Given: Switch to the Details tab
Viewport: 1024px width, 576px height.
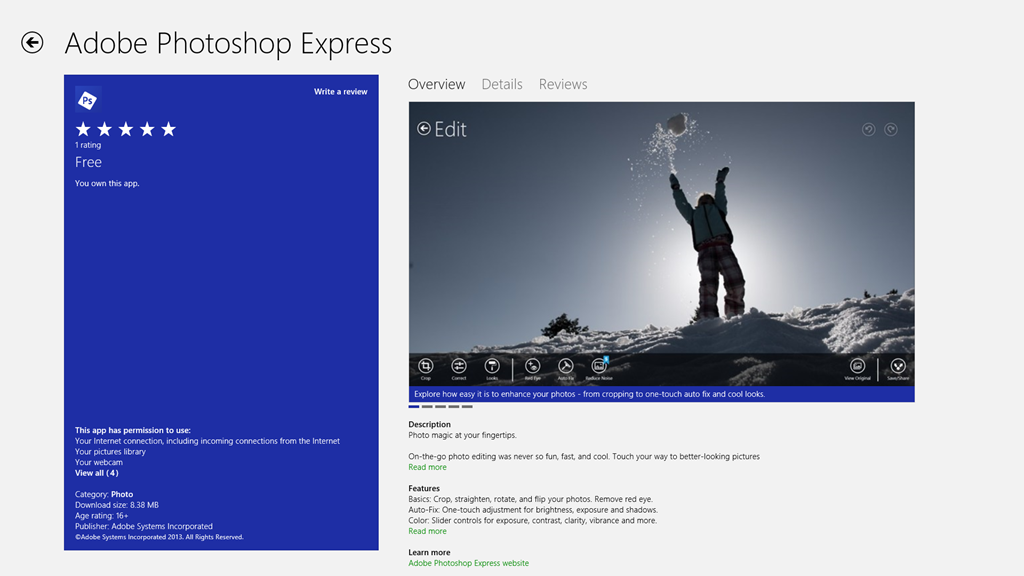Looking at the screenshot, I should click(502, 84).
